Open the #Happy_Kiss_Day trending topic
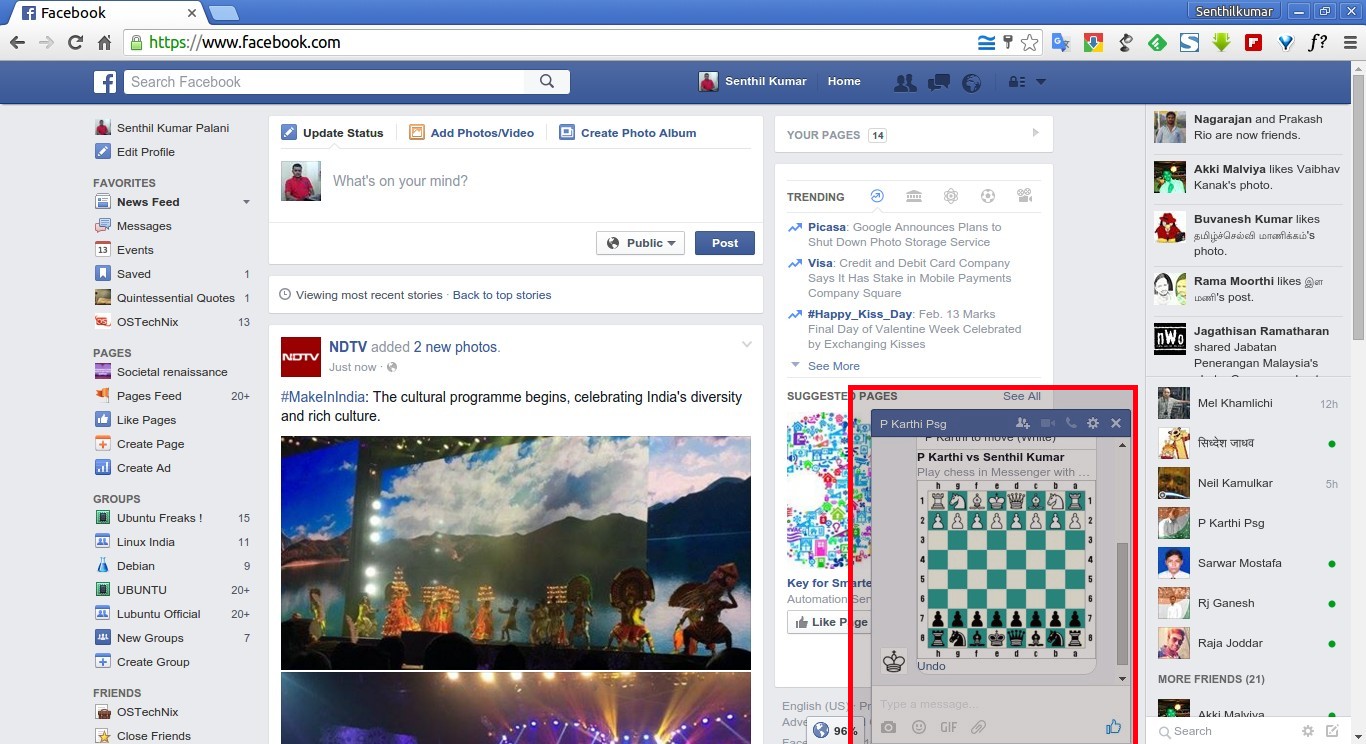Image resolution: width=1366 pixels, height=744 pixels. [x=860, y=314]
